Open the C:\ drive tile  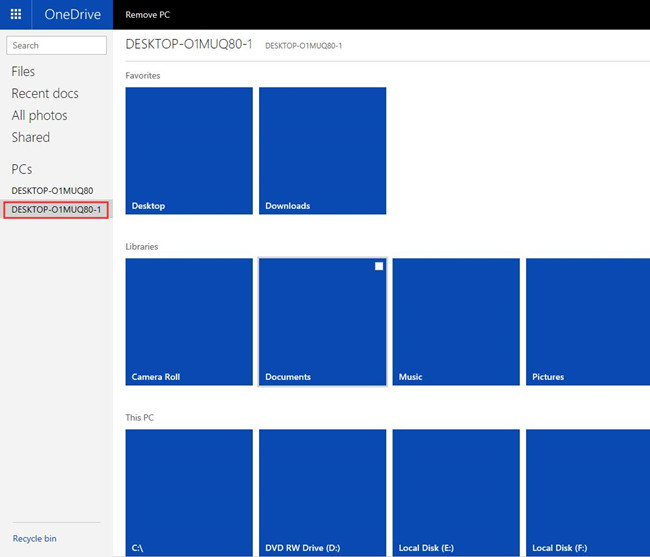tap(189, 493)
